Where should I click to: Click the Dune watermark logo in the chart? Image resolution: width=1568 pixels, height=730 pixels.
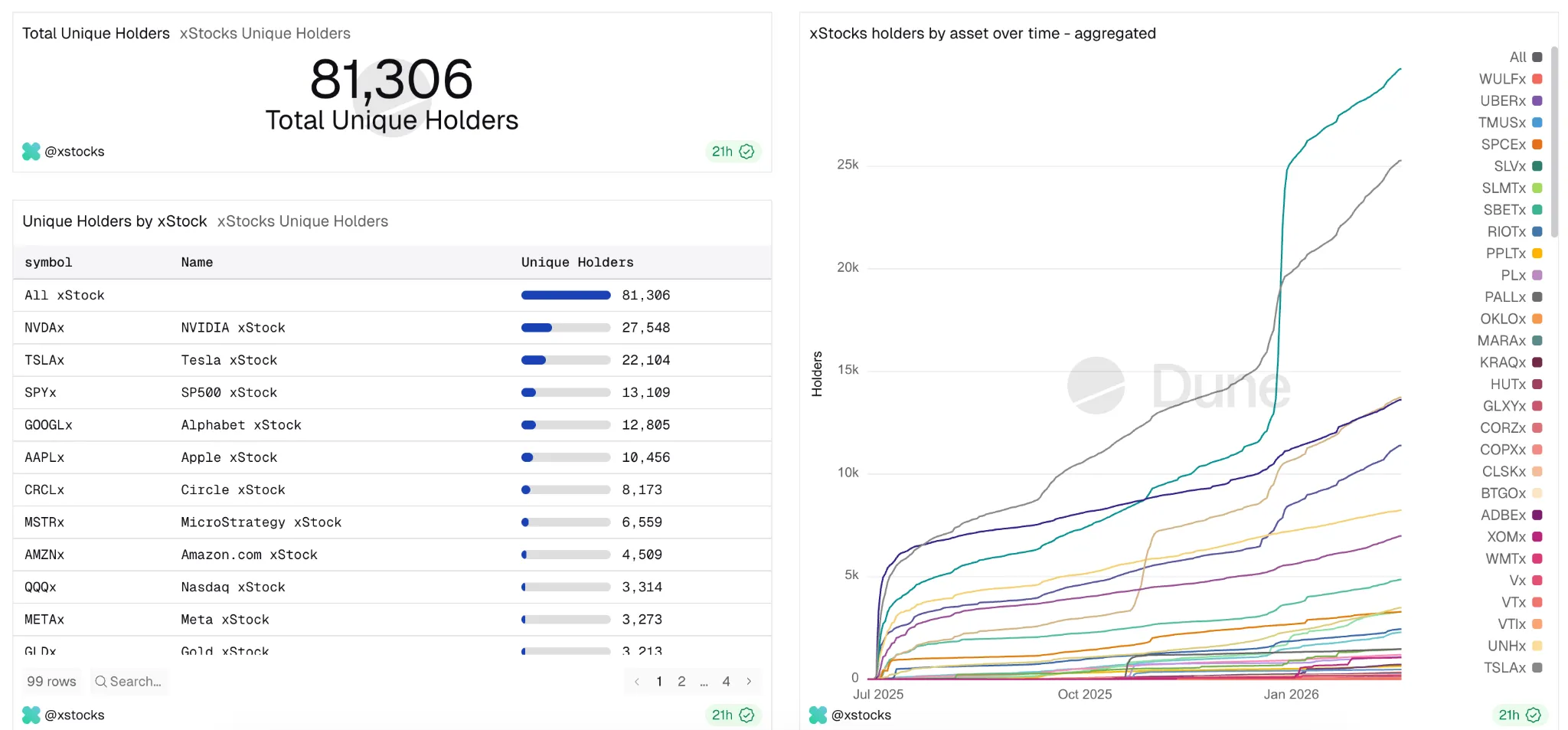(1096, 385)
